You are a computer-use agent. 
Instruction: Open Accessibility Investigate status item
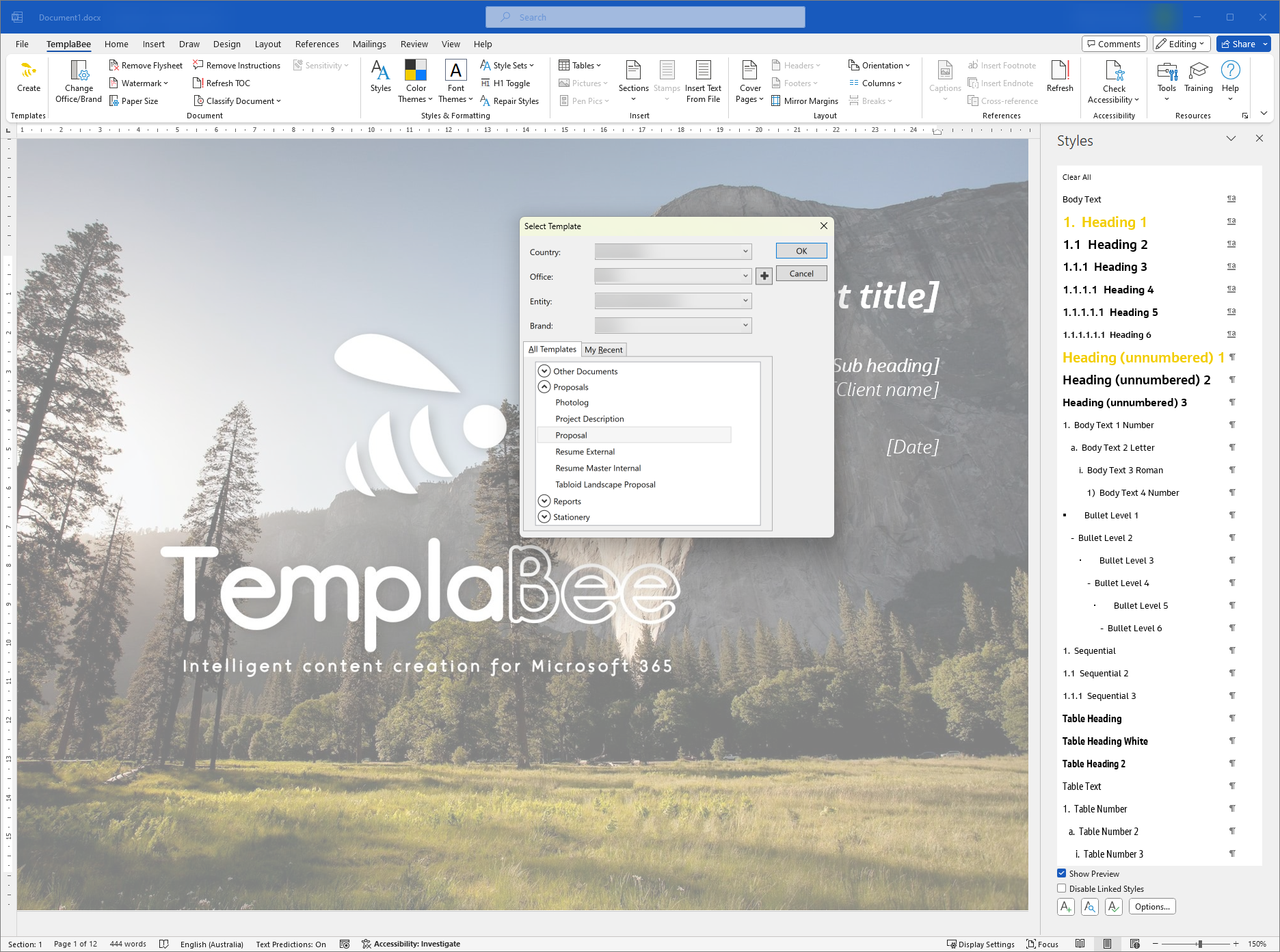point(411,944)
